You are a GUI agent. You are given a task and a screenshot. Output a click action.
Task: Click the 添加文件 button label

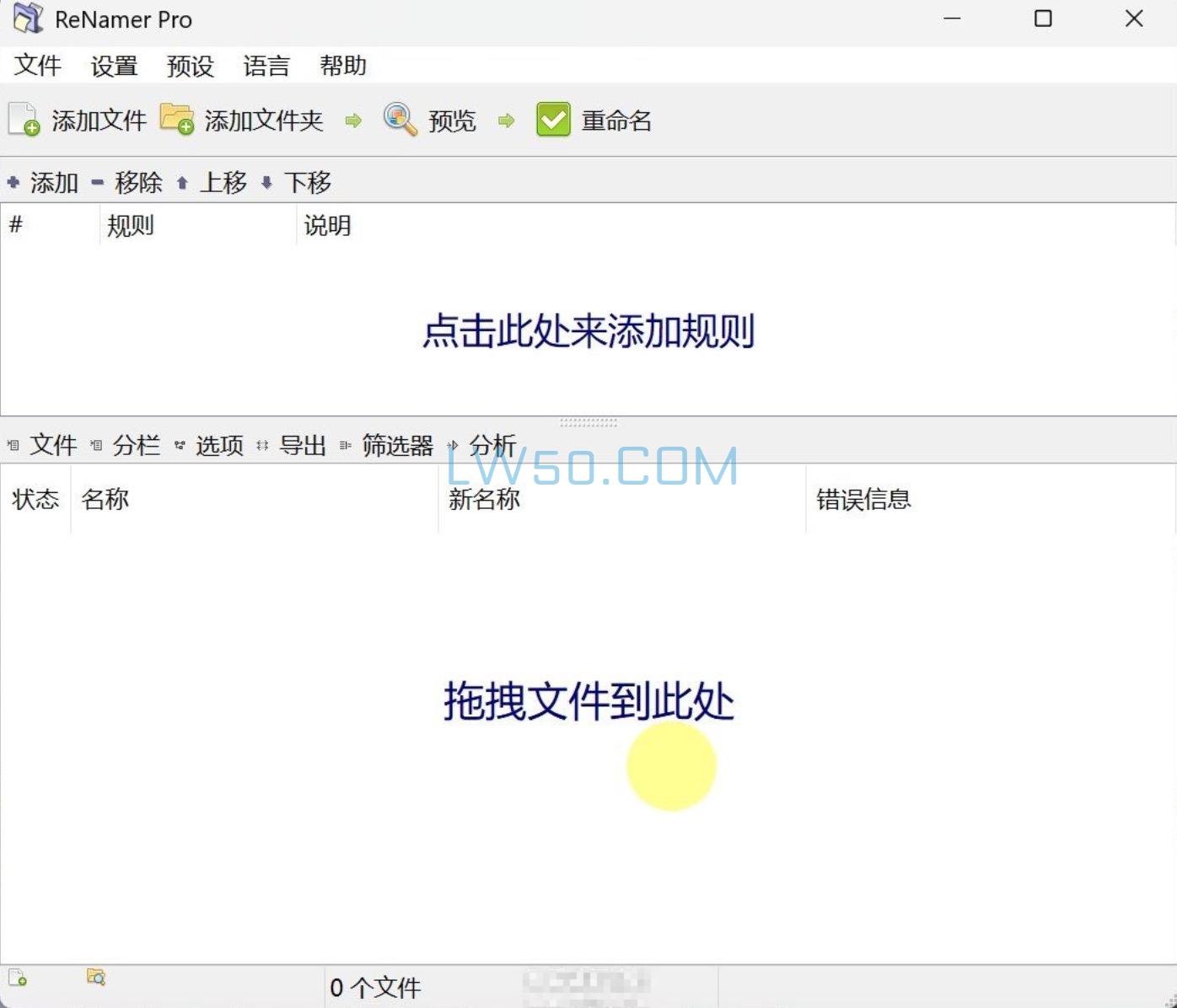pyautogui.click(x=99, y=121)
